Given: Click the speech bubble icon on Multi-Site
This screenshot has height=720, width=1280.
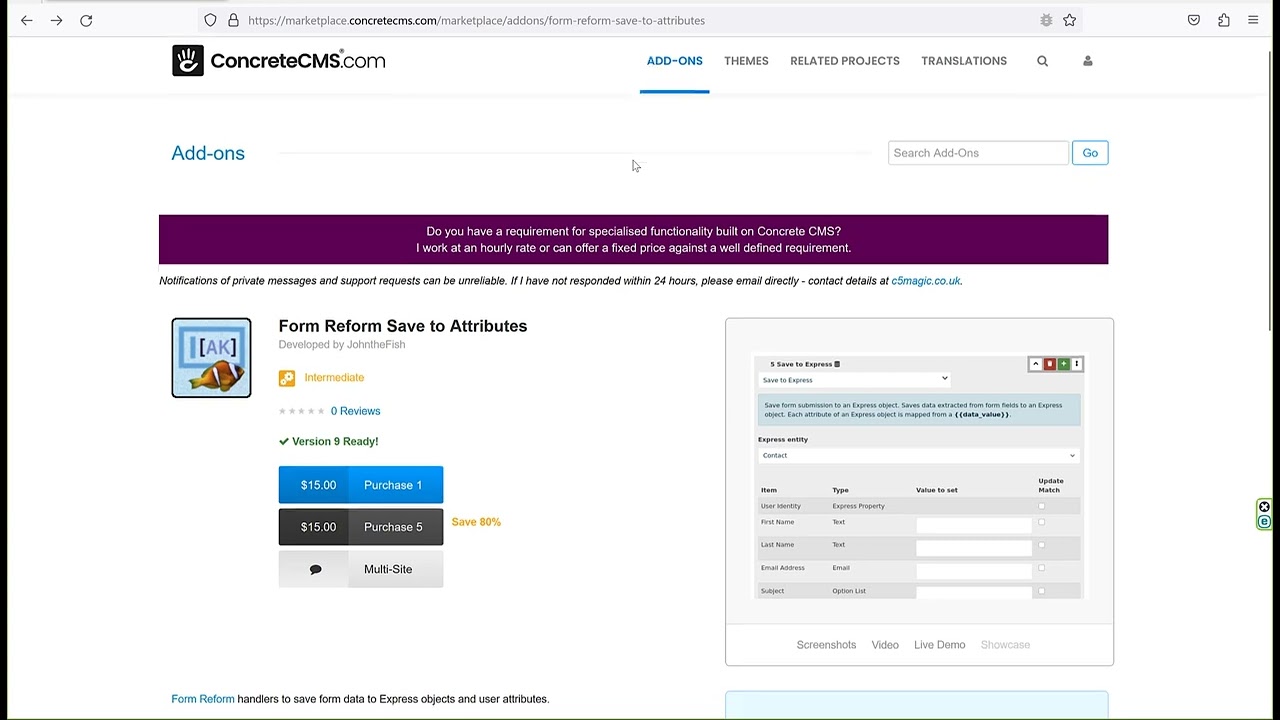Looking at the screenshot, I should pyautogui.click(x=316, y=569).
